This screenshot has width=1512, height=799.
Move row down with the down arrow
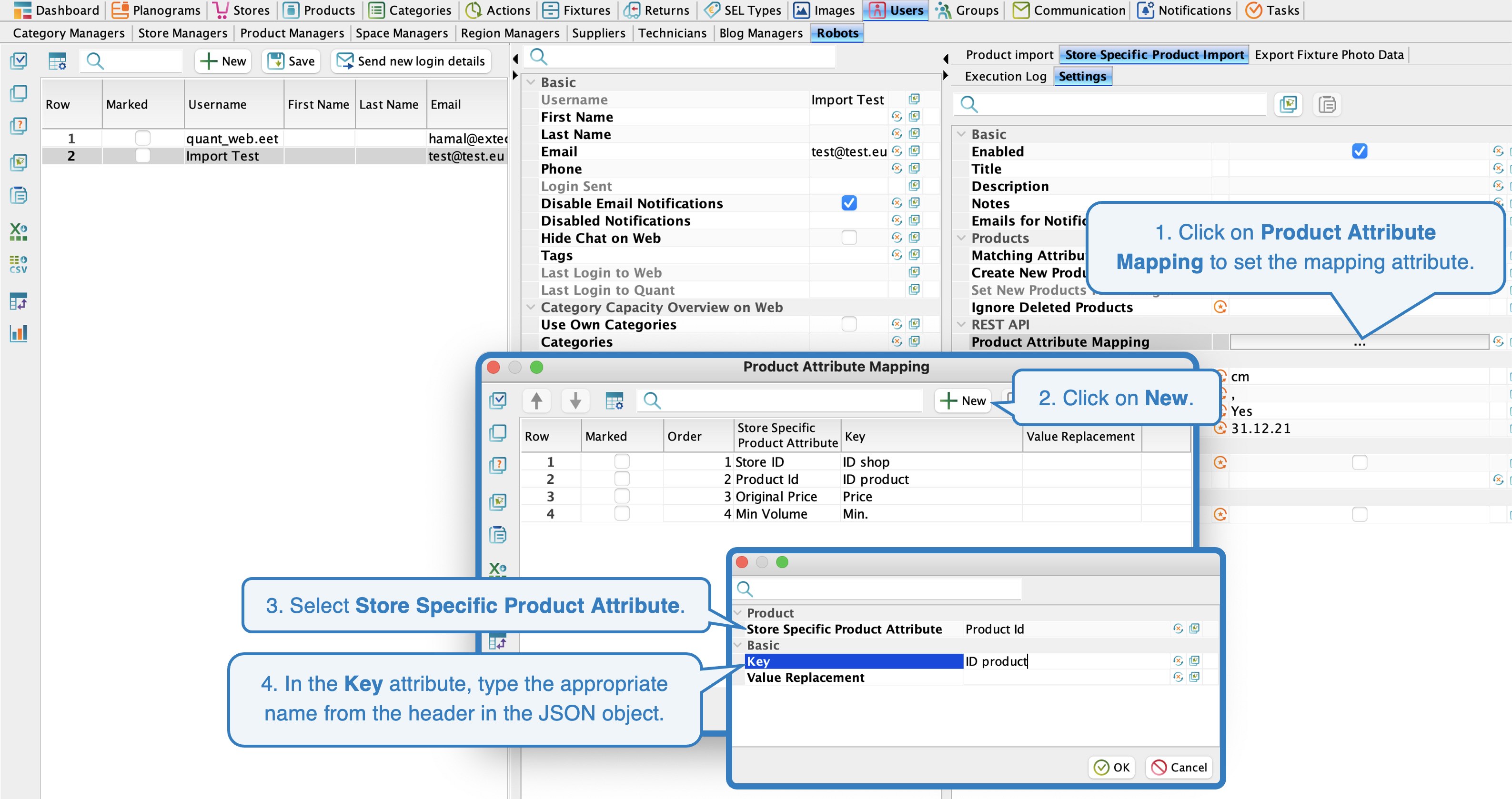coord(575,400)
